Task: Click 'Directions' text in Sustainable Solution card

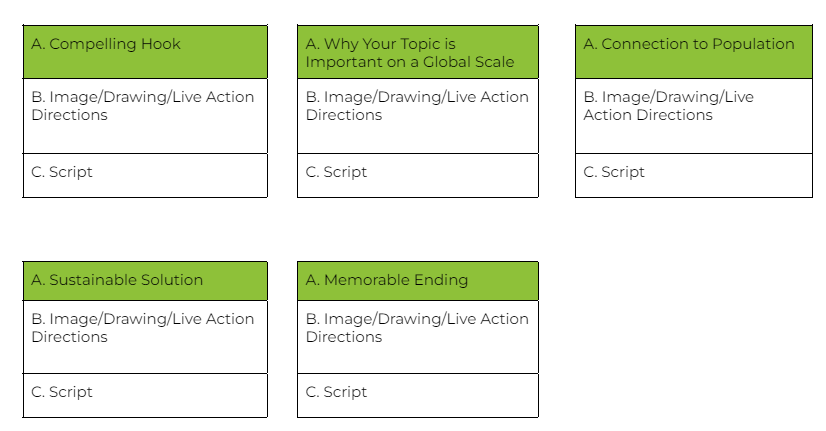Action: tap(70, 337)
